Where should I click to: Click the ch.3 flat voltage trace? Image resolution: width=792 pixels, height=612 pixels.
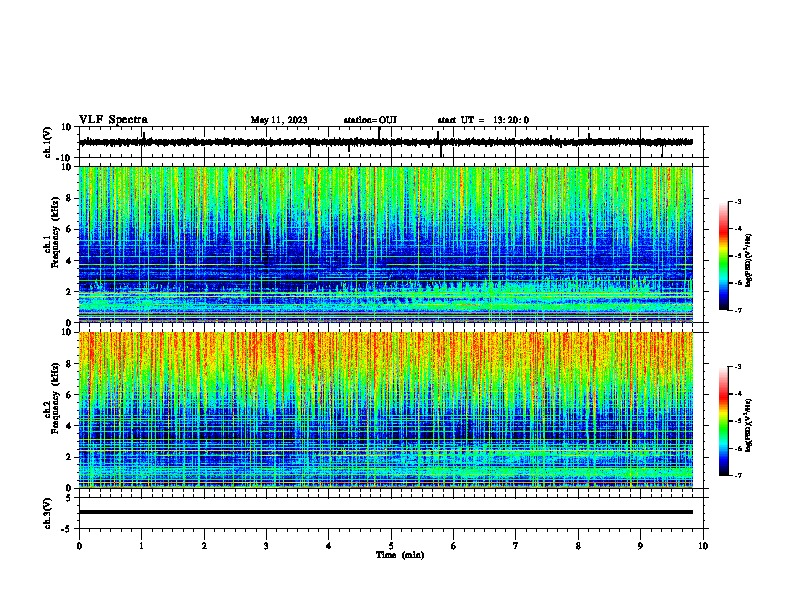point(386,512)
